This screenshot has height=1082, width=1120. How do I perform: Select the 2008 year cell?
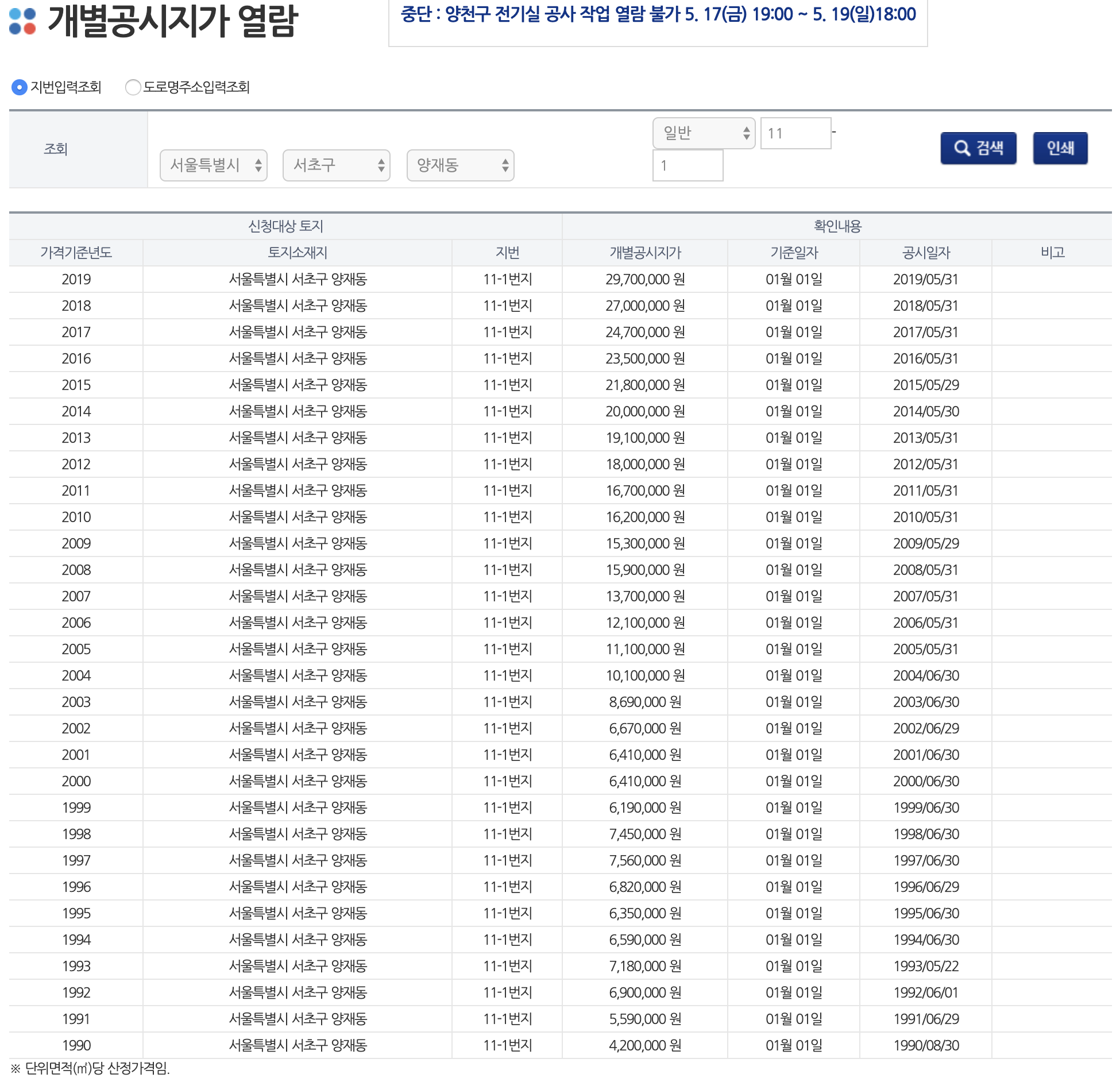point(76,570)
